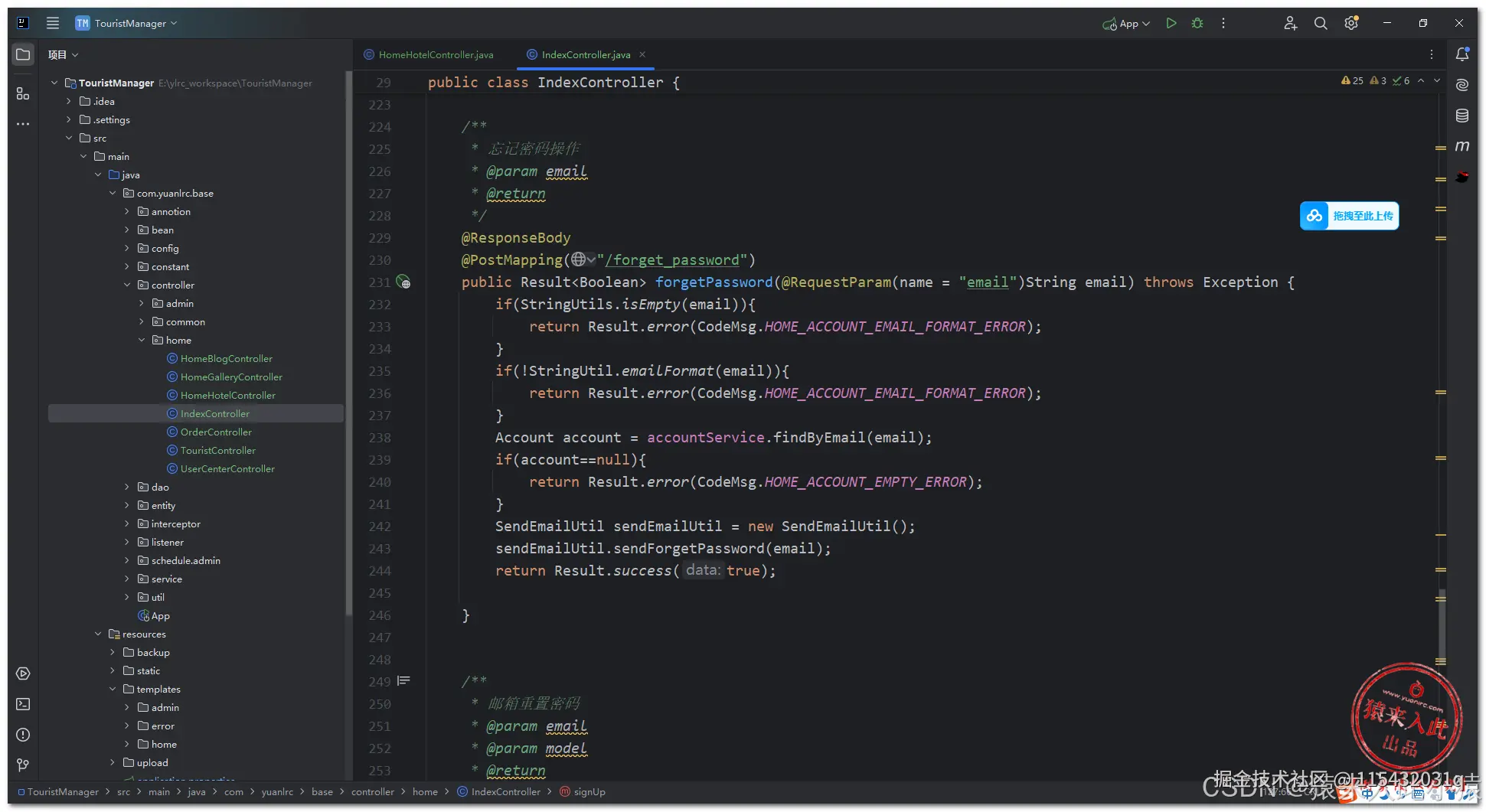Collapse the home controller package
1486x812 pixels.
tap(142, 340)
